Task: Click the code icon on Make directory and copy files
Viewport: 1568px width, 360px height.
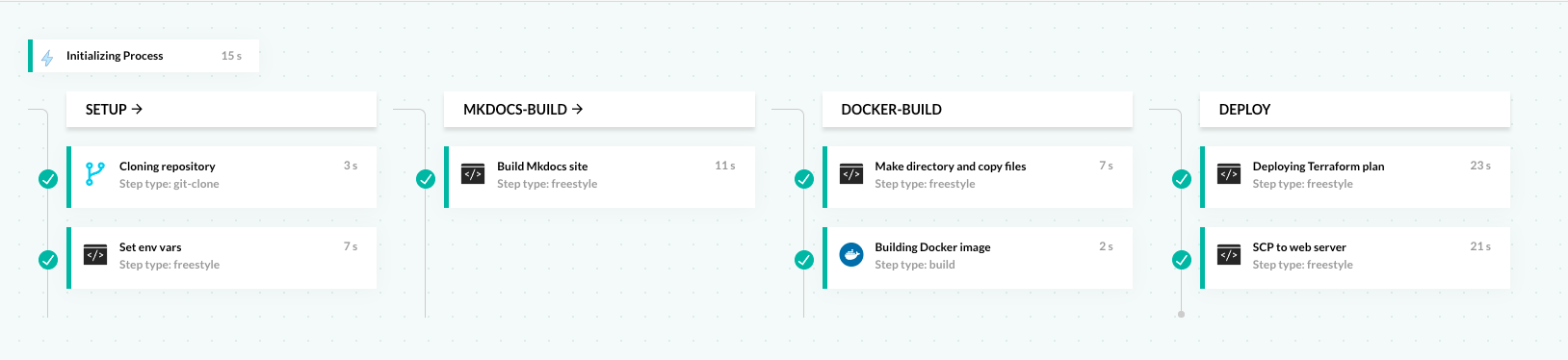Action: click(x=851, y=174)
